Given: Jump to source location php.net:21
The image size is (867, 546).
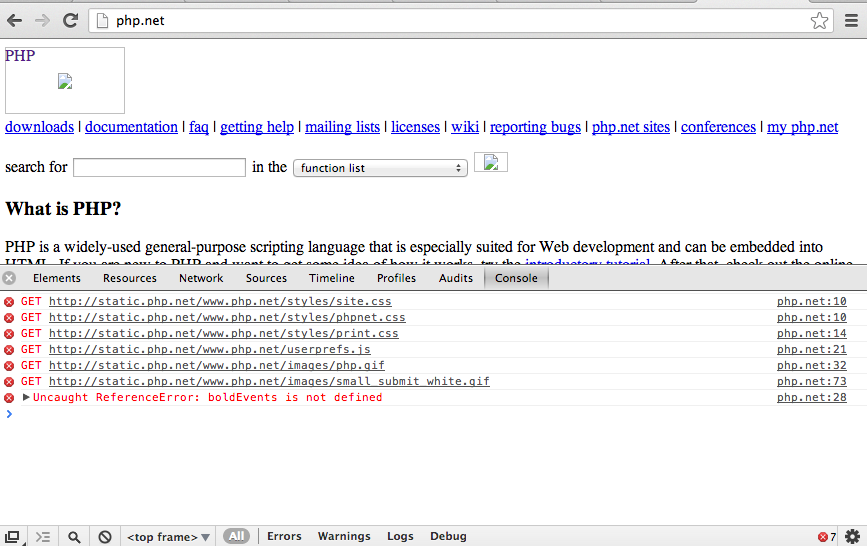Looking at the screenshot, I should tap(812, 350).
